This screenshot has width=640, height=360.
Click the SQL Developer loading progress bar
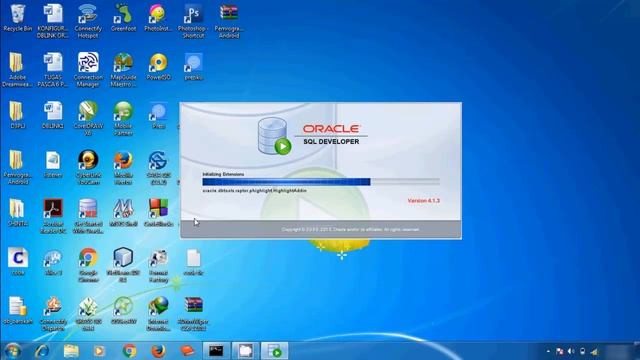click(321, 182)
